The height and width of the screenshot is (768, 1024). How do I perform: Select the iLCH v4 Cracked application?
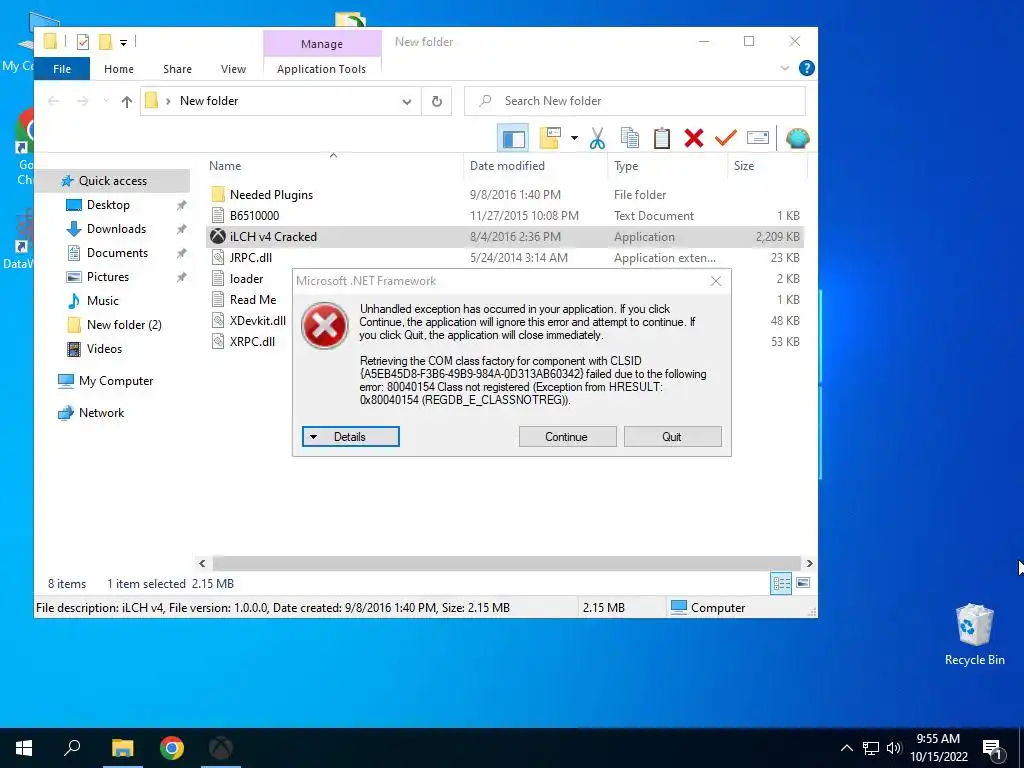pyautogui.click(x=273, y=237)
